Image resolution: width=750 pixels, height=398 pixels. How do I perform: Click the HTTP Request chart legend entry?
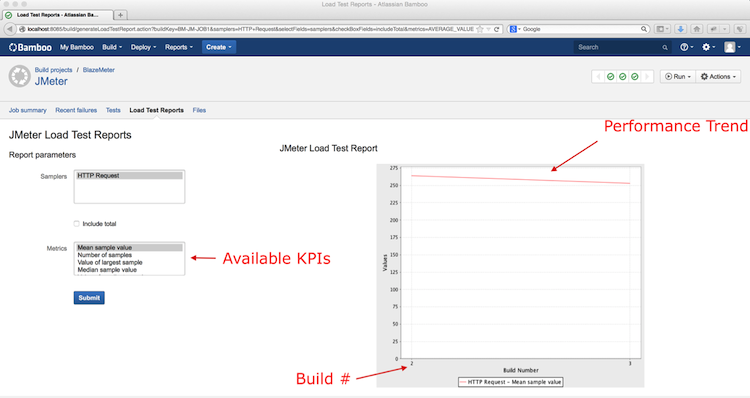(510, 382)
